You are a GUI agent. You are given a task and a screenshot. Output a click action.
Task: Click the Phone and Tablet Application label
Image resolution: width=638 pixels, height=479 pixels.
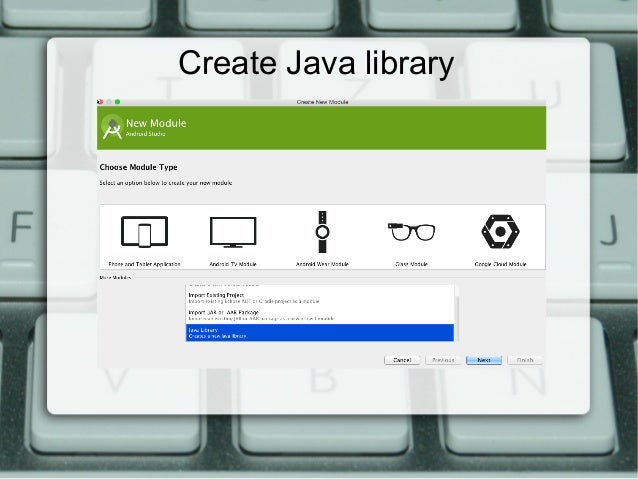(x=144, y=264)
